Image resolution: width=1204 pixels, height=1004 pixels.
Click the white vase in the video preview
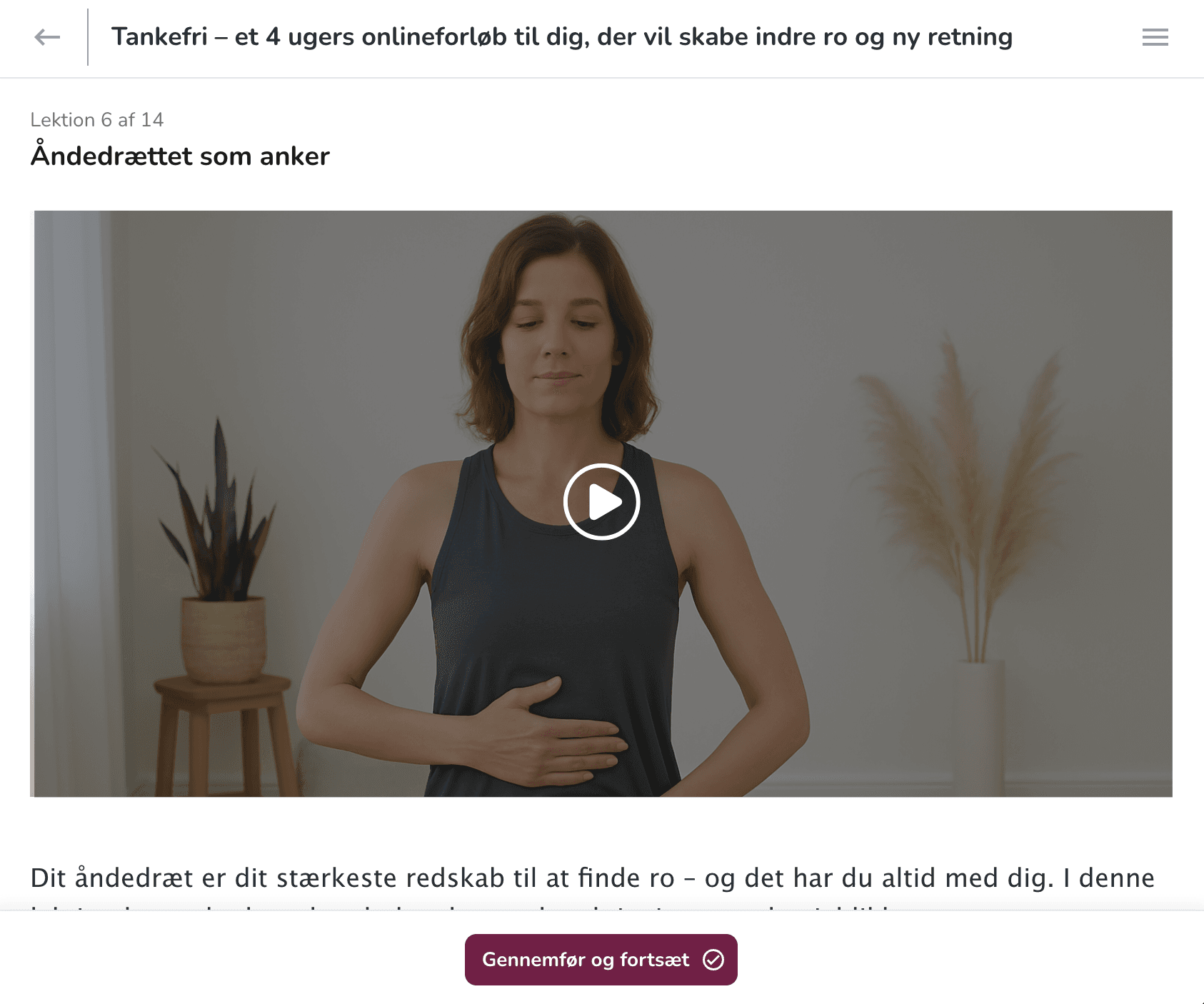pyautogui.click(x=978, y=728)
